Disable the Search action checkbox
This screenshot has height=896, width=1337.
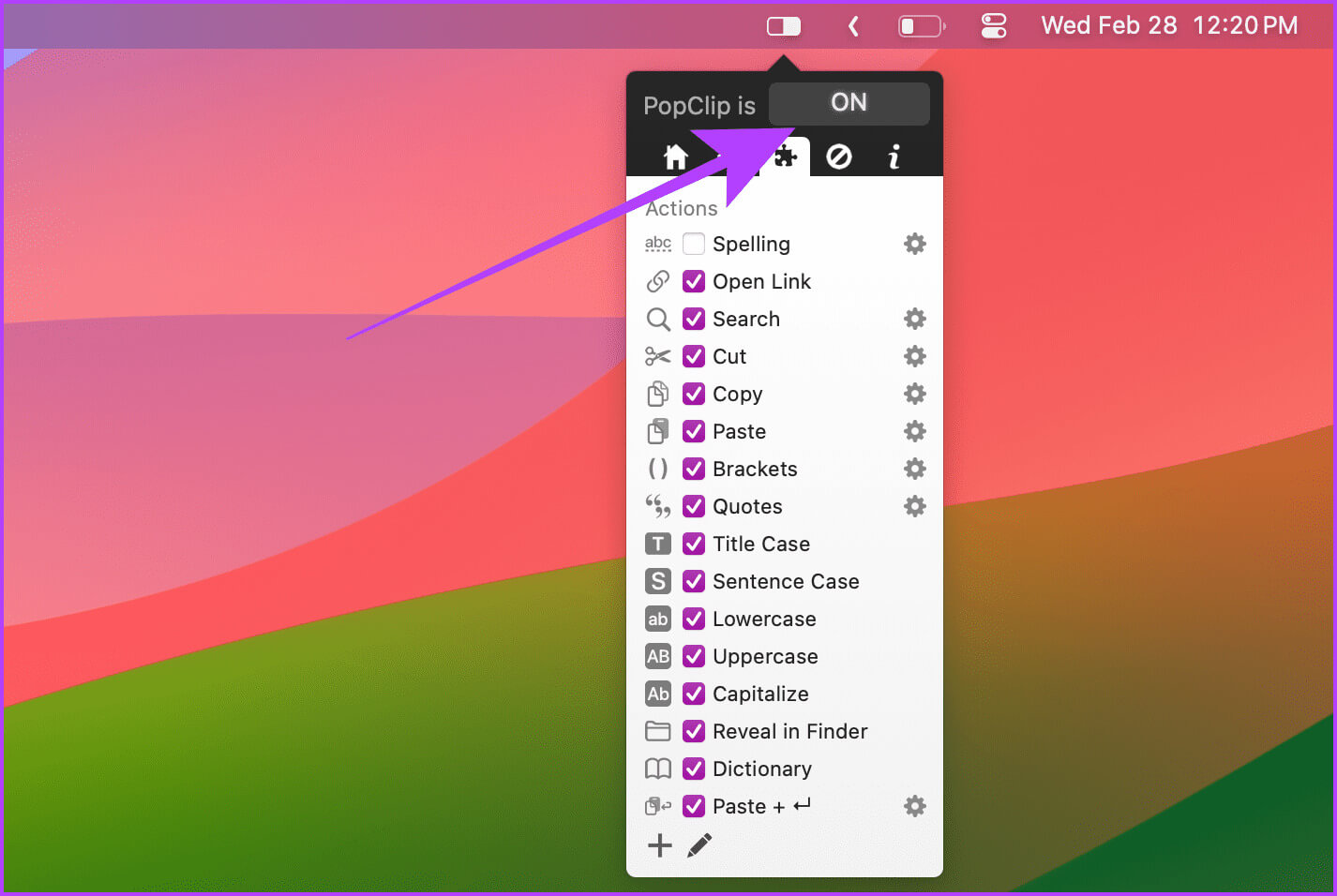click(694, 319)
